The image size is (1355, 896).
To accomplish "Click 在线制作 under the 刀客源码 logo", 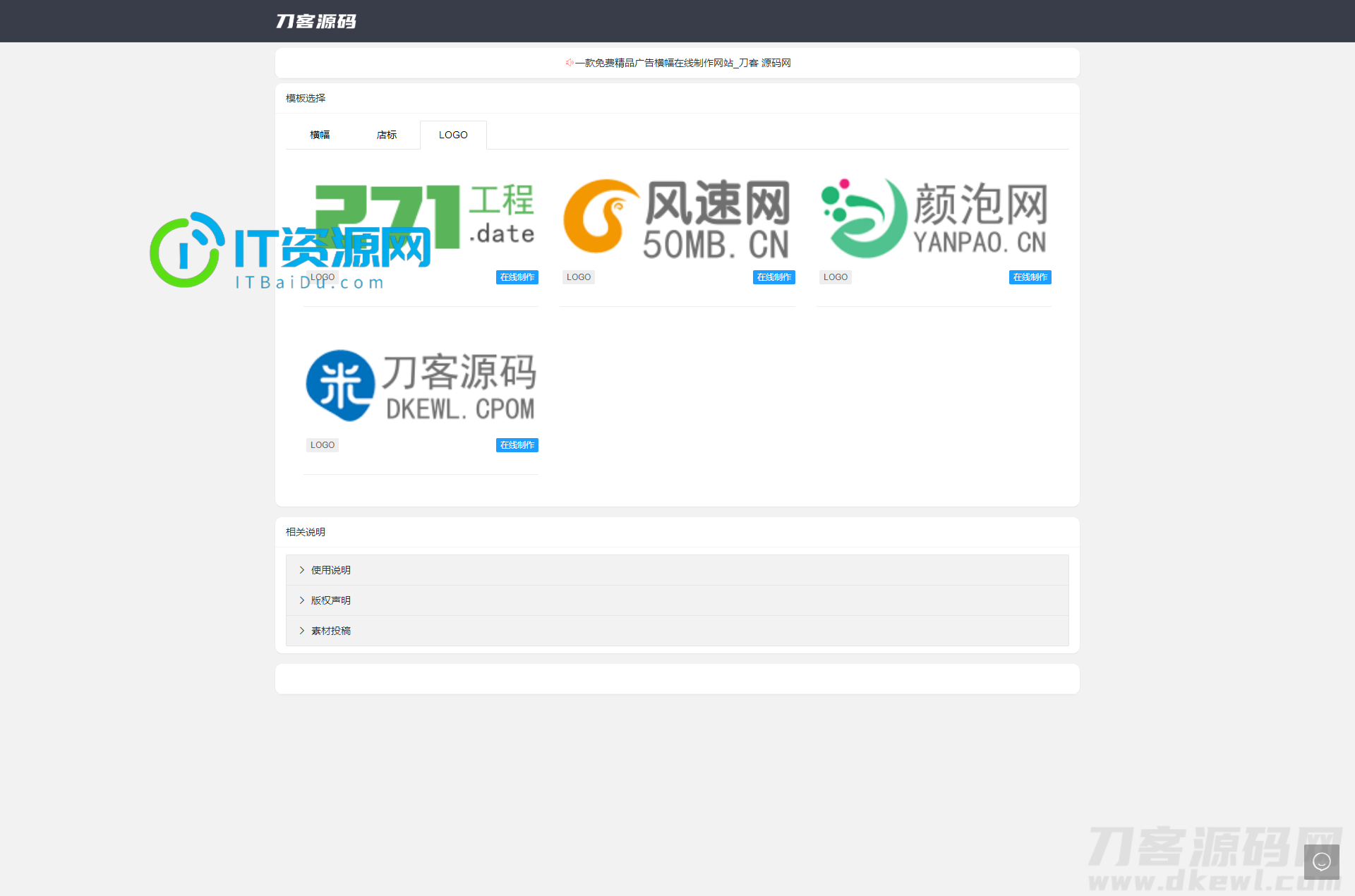I will (517, 445).
